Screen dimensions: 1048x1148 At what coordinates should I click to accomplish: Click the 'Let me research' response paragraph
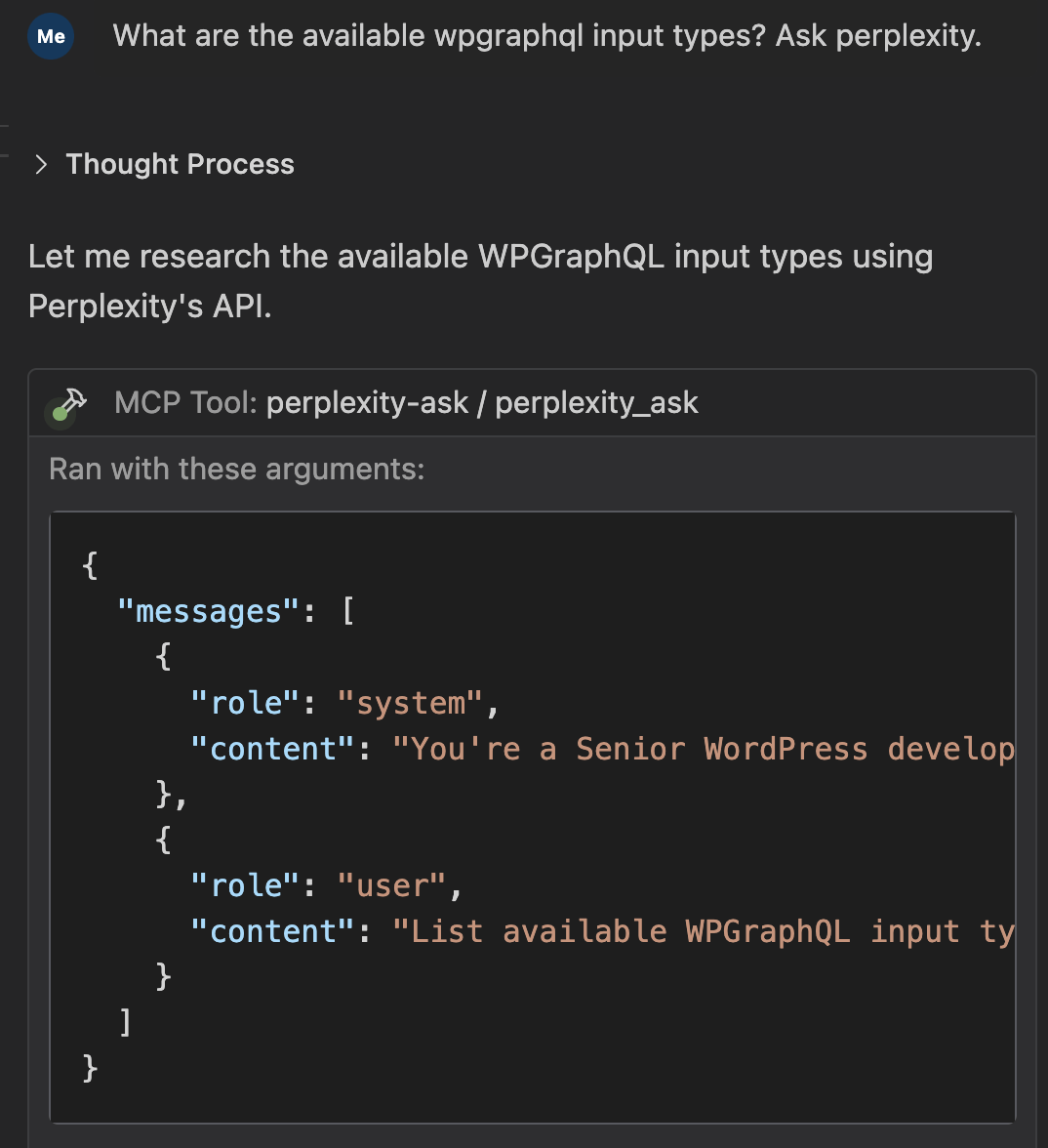point(480,281)
